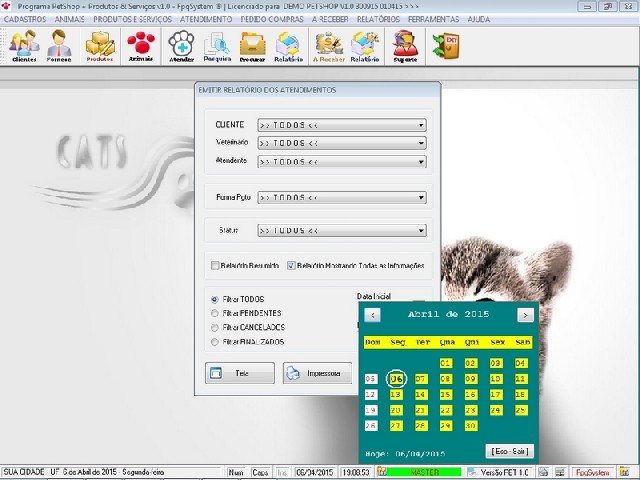The width and height of the screenshot is (640, 480).
Task: Open ANIMAIS menu
Action: coord(69,19)
